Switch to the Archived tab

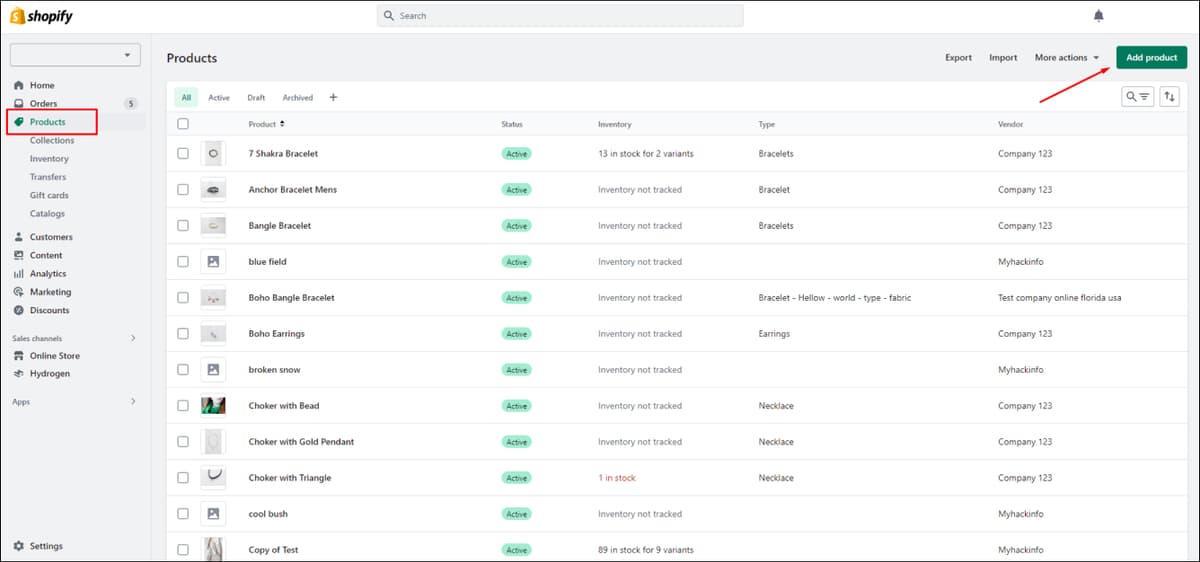[x=298, y=97]
